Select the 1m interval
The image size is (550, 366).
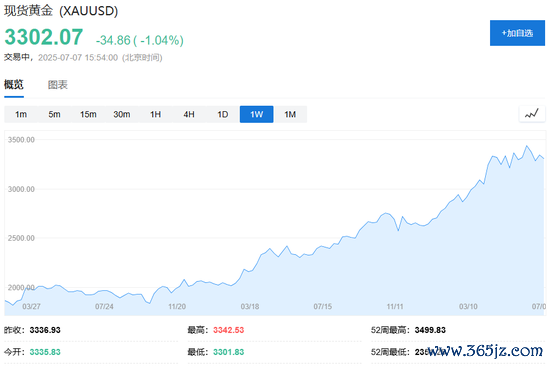(x=21, y=114)
